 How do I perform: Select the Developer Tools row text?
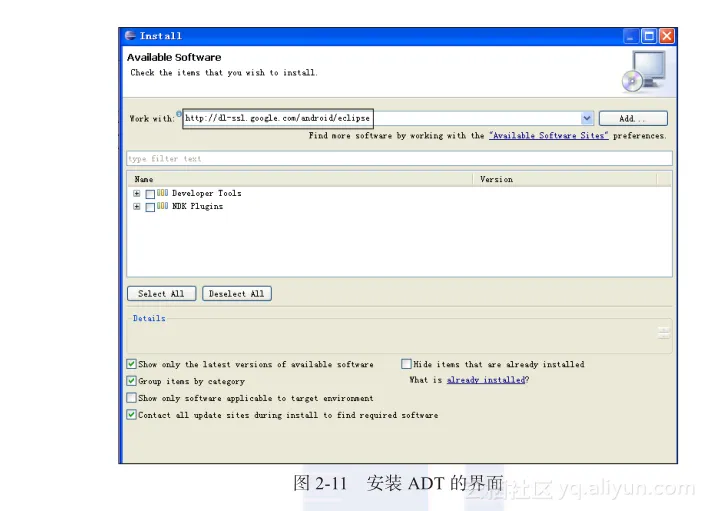point(207,193)
